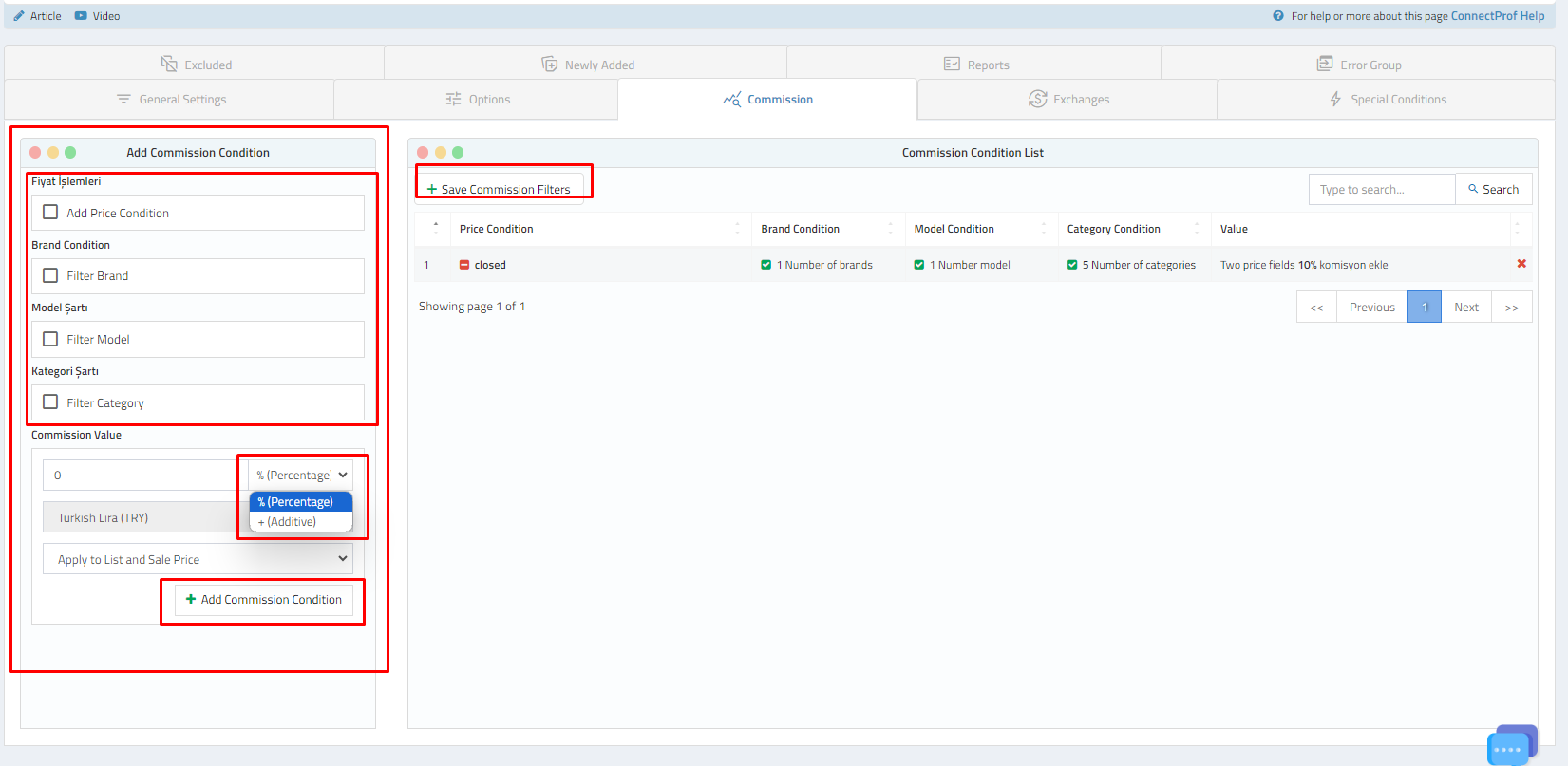Click the Type to search input field

point(1381,189)
